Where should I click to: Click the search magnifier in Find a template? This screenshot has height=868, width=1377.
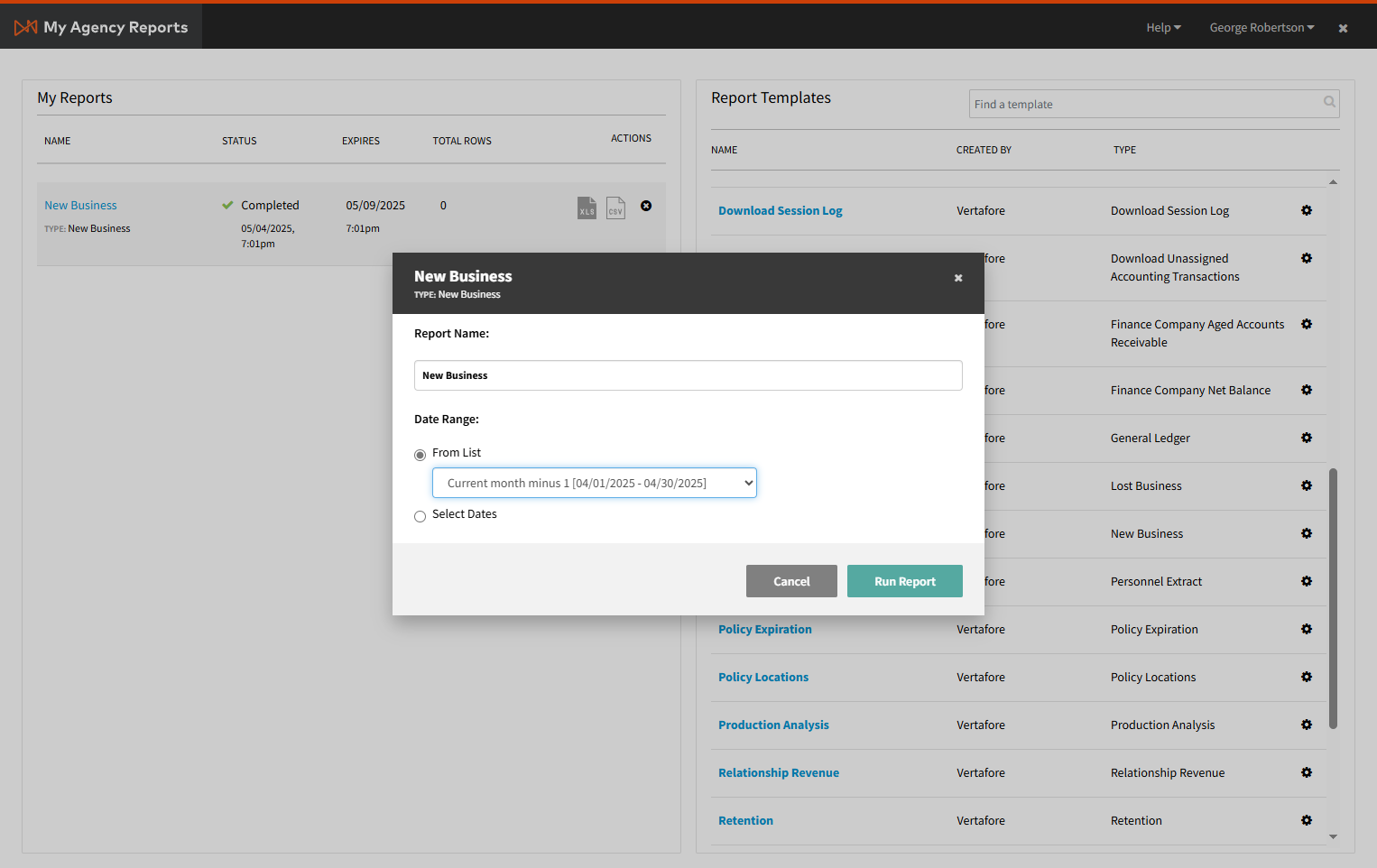tap(1329, 102)
